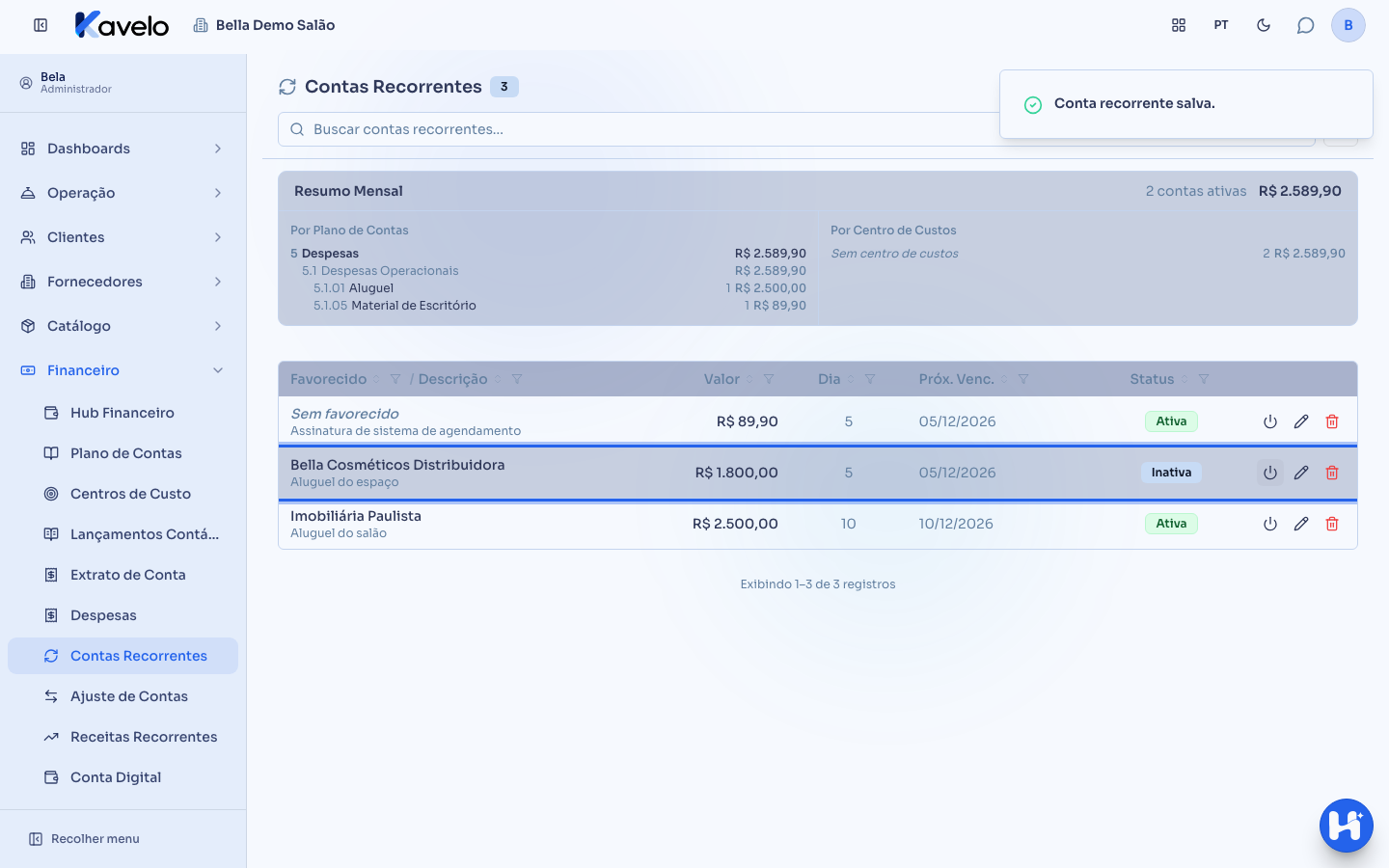Open Hub Financeiro in the sidebar

click(x=123, y=413)
